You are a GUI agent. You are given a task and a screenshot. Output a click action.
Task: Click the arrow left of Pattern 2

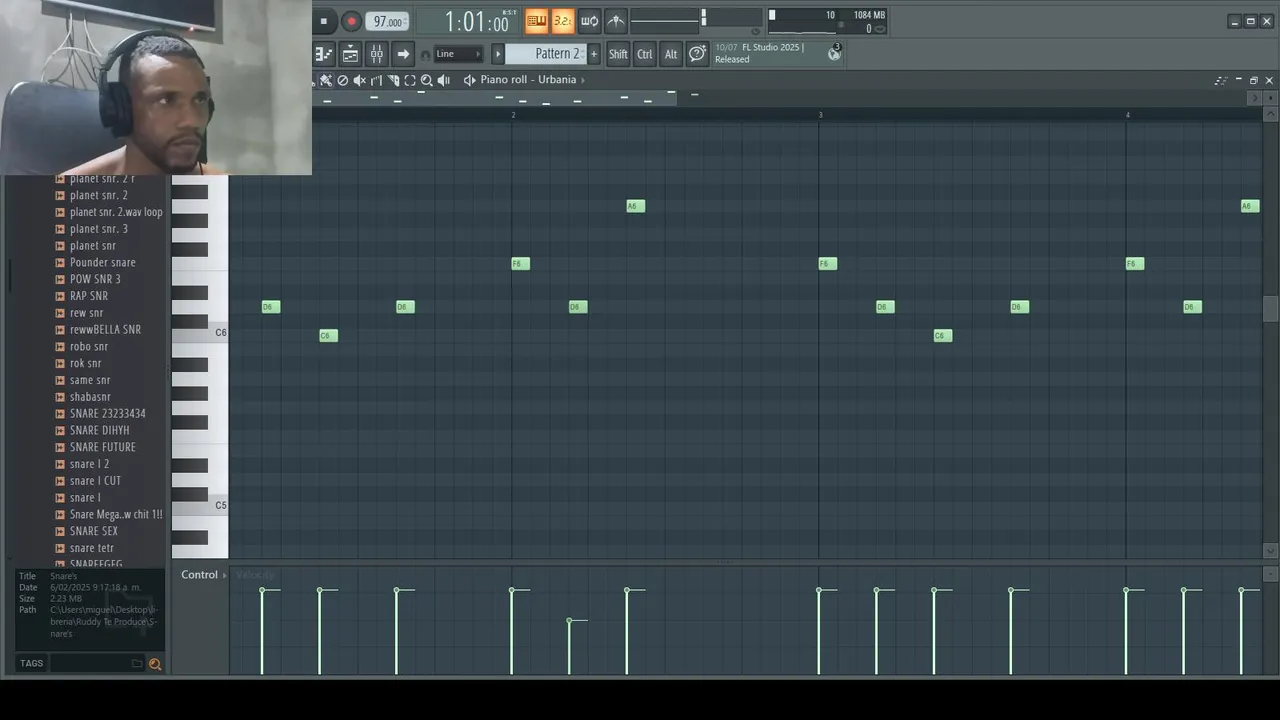click(x=498, y=54)
